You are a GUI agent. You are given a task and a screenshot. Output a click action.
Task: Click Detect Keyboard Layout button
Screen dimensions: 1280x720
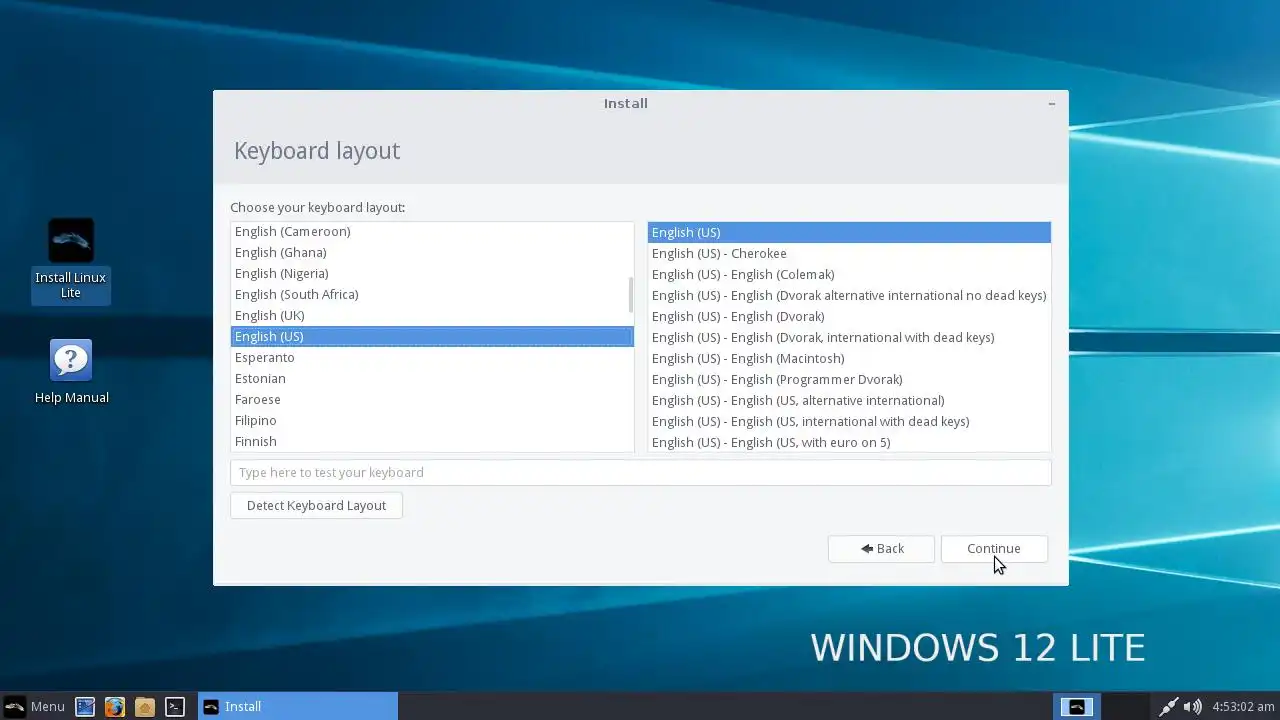coord(316,505)
